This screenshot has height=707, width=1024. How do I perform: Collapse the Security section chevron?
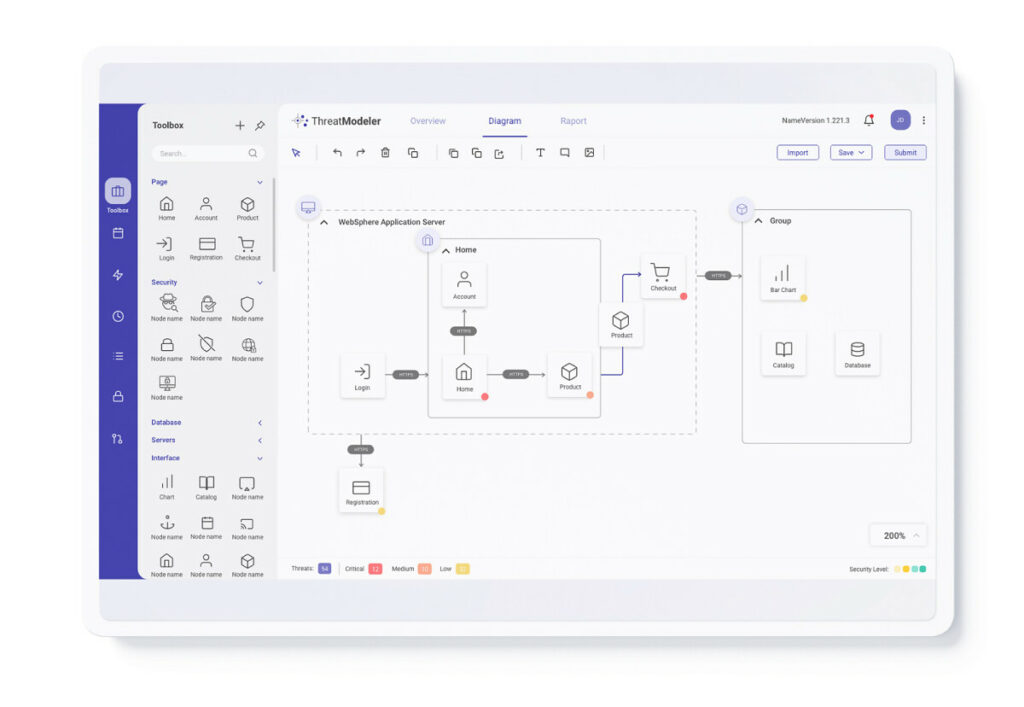coord(260,283)
